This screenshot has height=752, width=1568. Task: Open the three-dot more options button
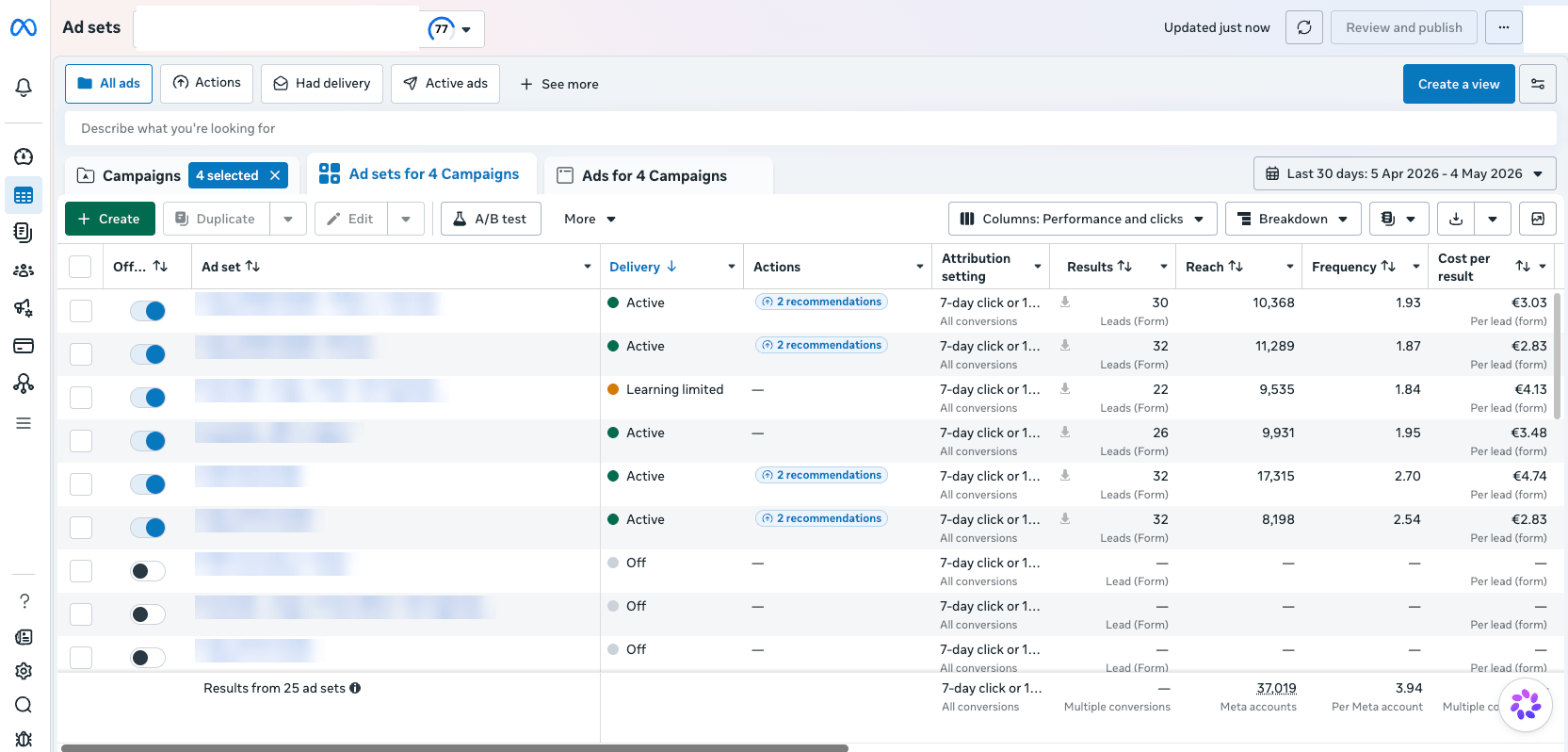[x=1504, y=27]
